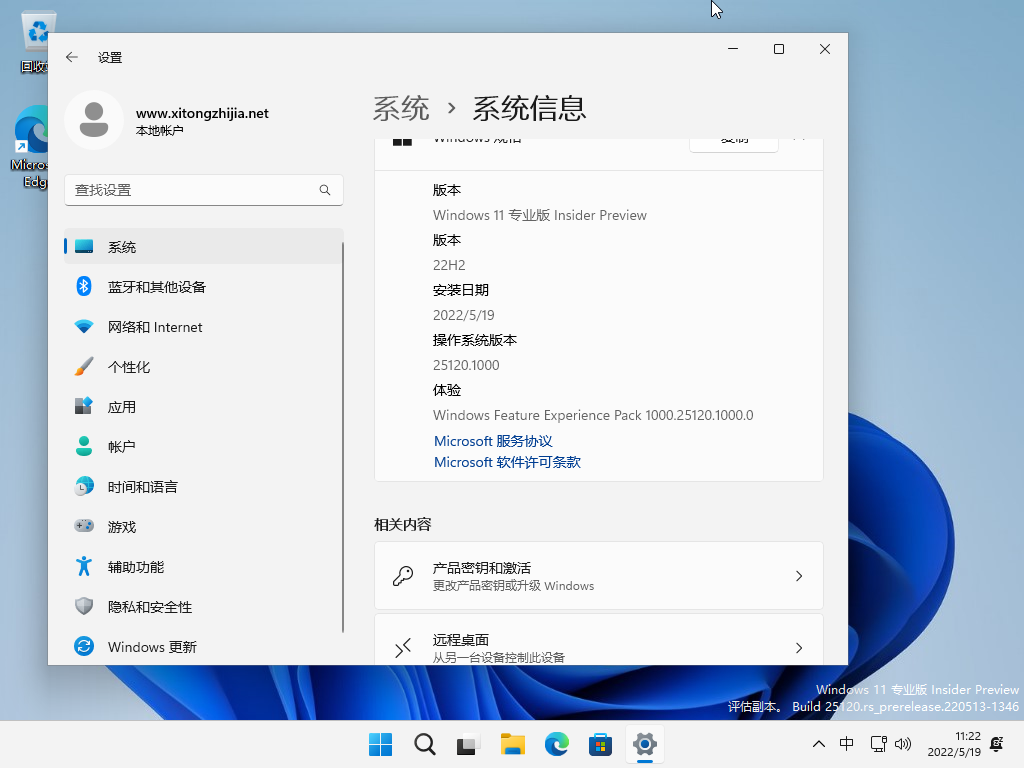
Task: Open the Recycle Bin desktop icon
Action: pos(37,30)
